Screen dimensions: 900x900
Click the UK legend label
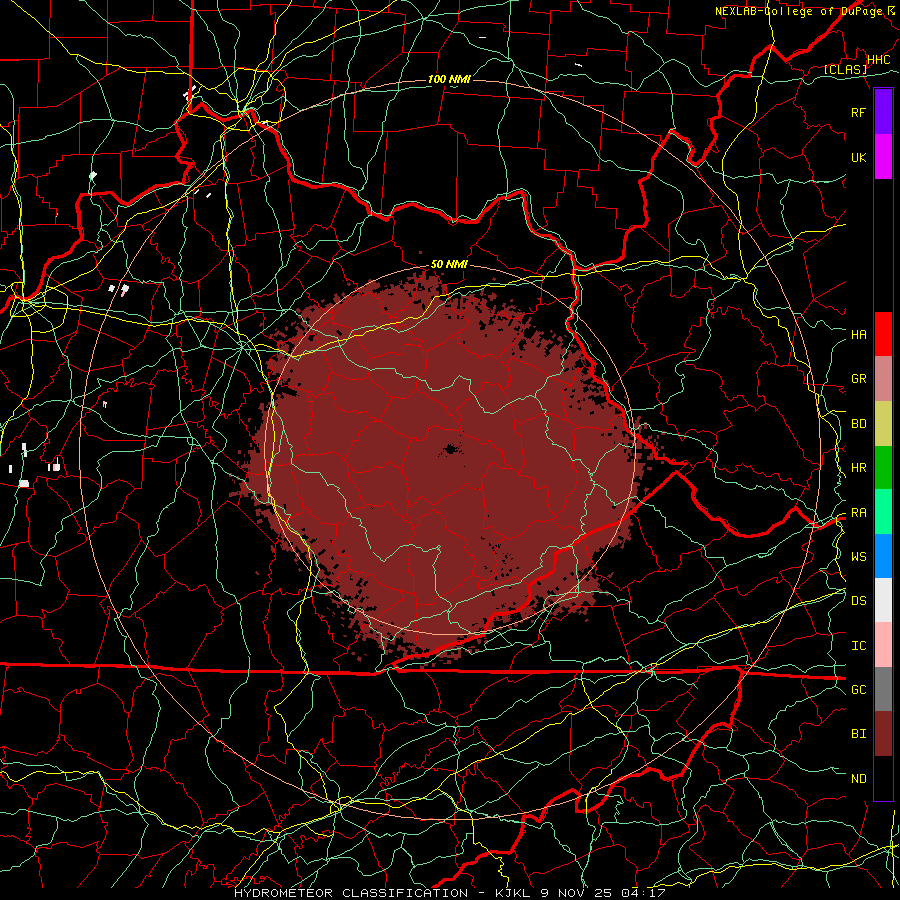click(859, 157)
